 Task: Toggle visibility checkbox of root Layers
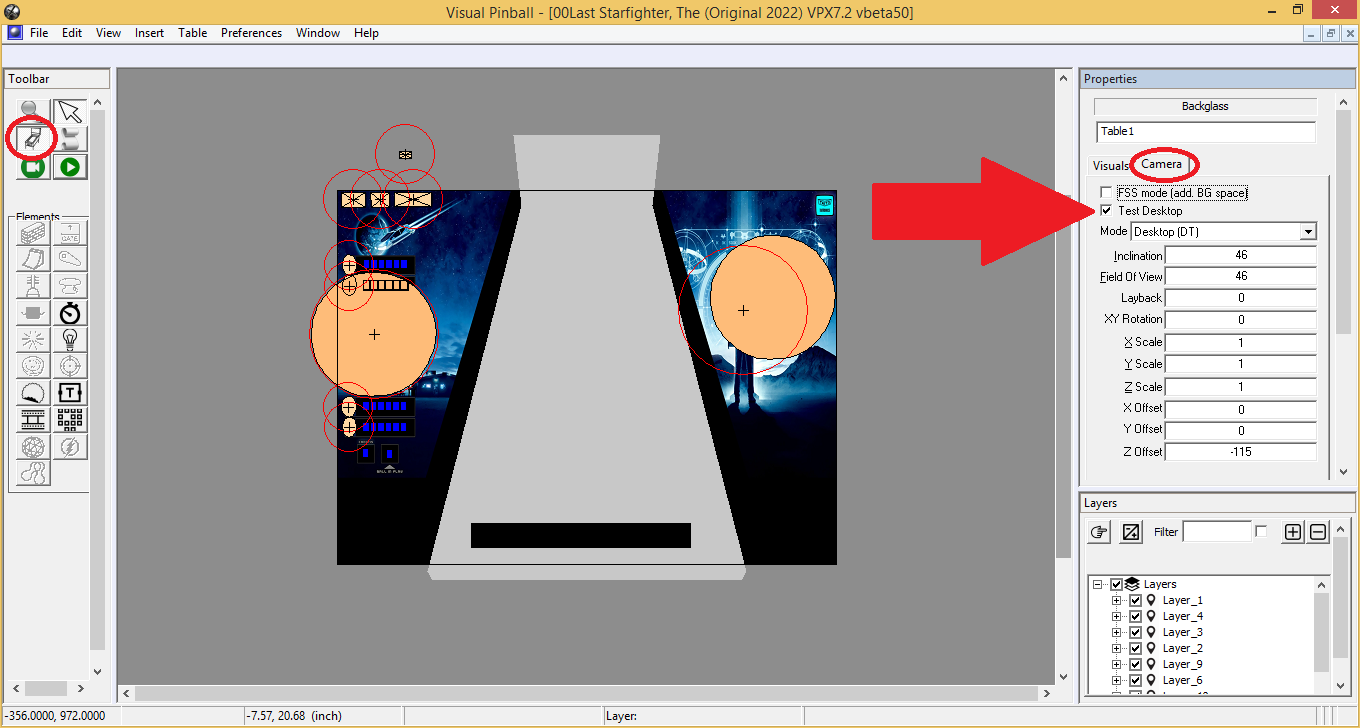click(1116, 584)
